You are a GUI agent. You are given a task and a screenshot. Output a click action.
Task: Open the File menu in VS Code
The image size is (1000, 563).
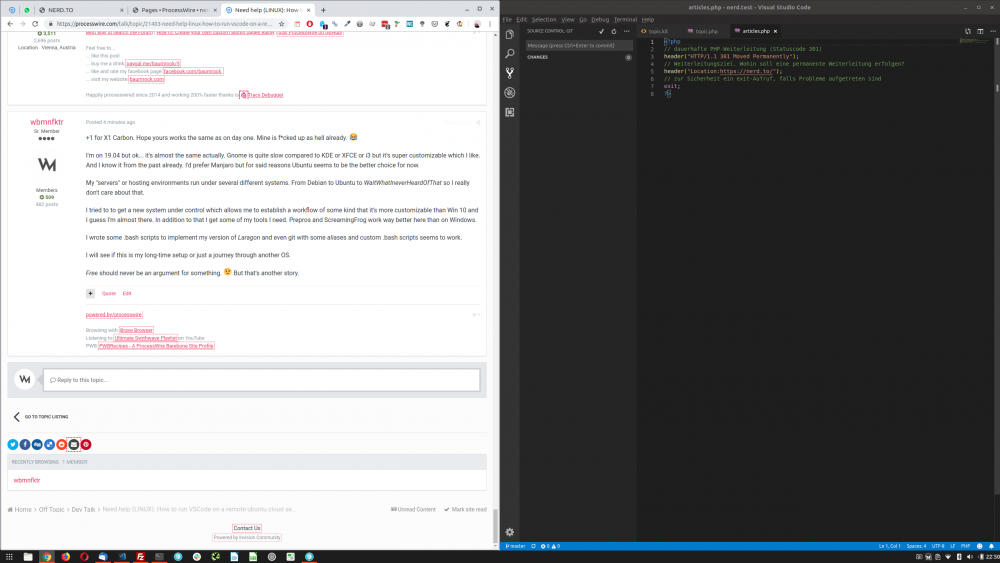pos(507,20)
